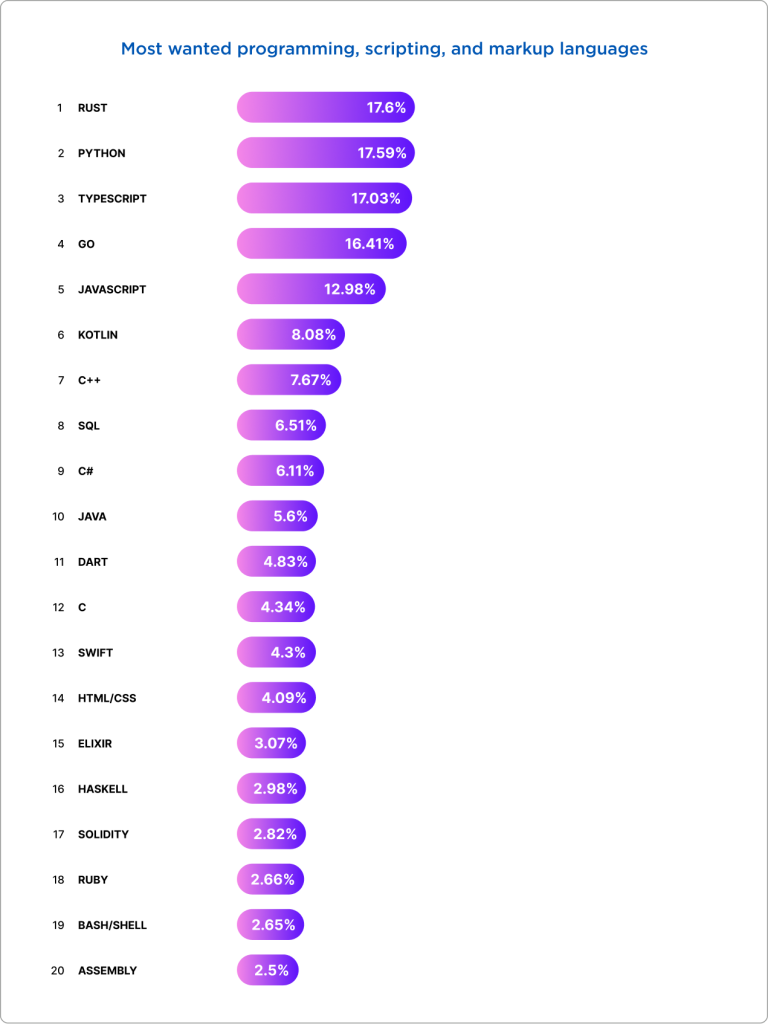
Task: Select the Kotlin bar at 8.08%
Action: [x=290, y=334]
